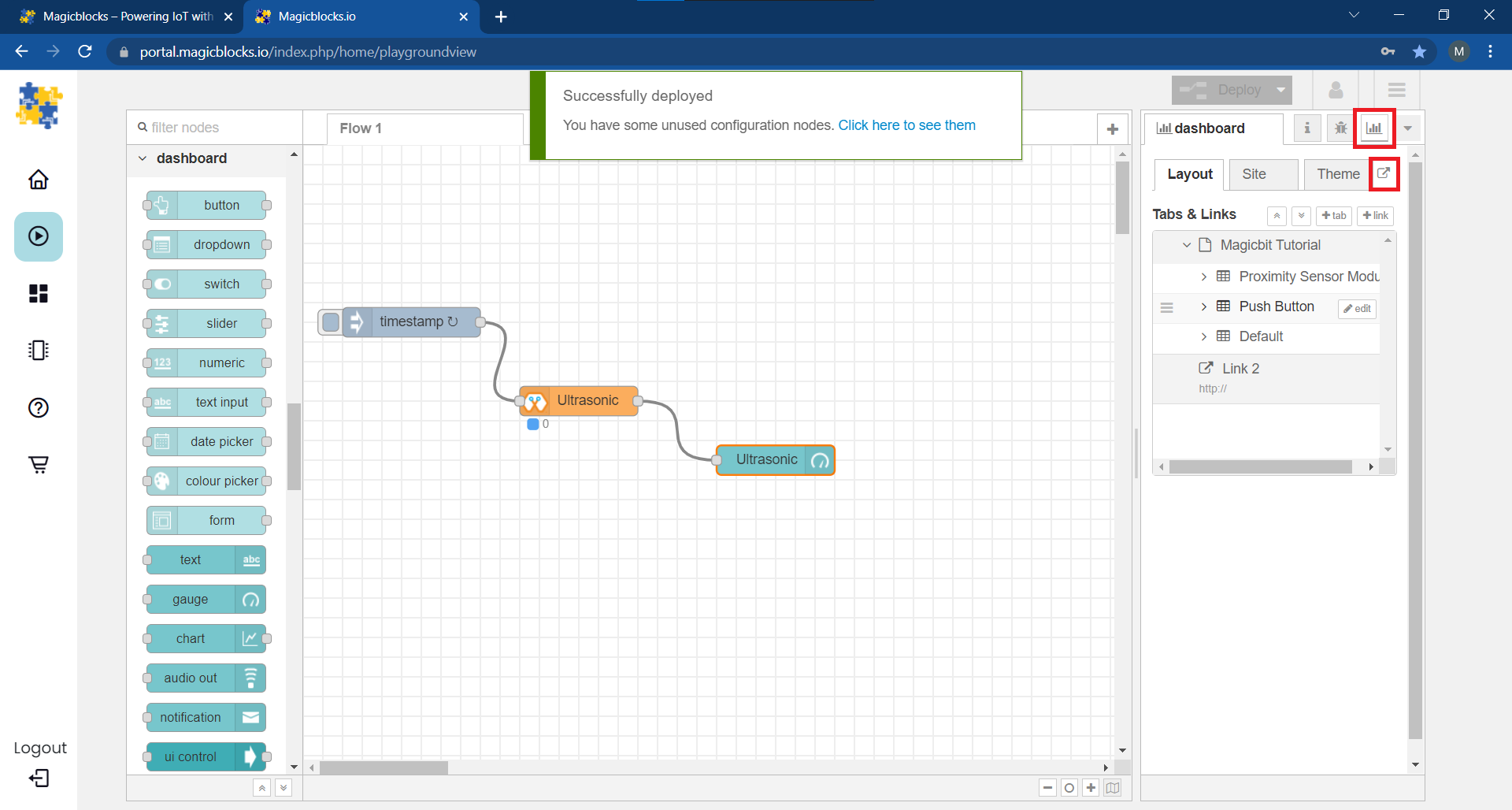Image resolution: width=1512 pixels, height=810 pixels.
Task: Switch to the Theme tab
Action: click(x=1337, y=174)
